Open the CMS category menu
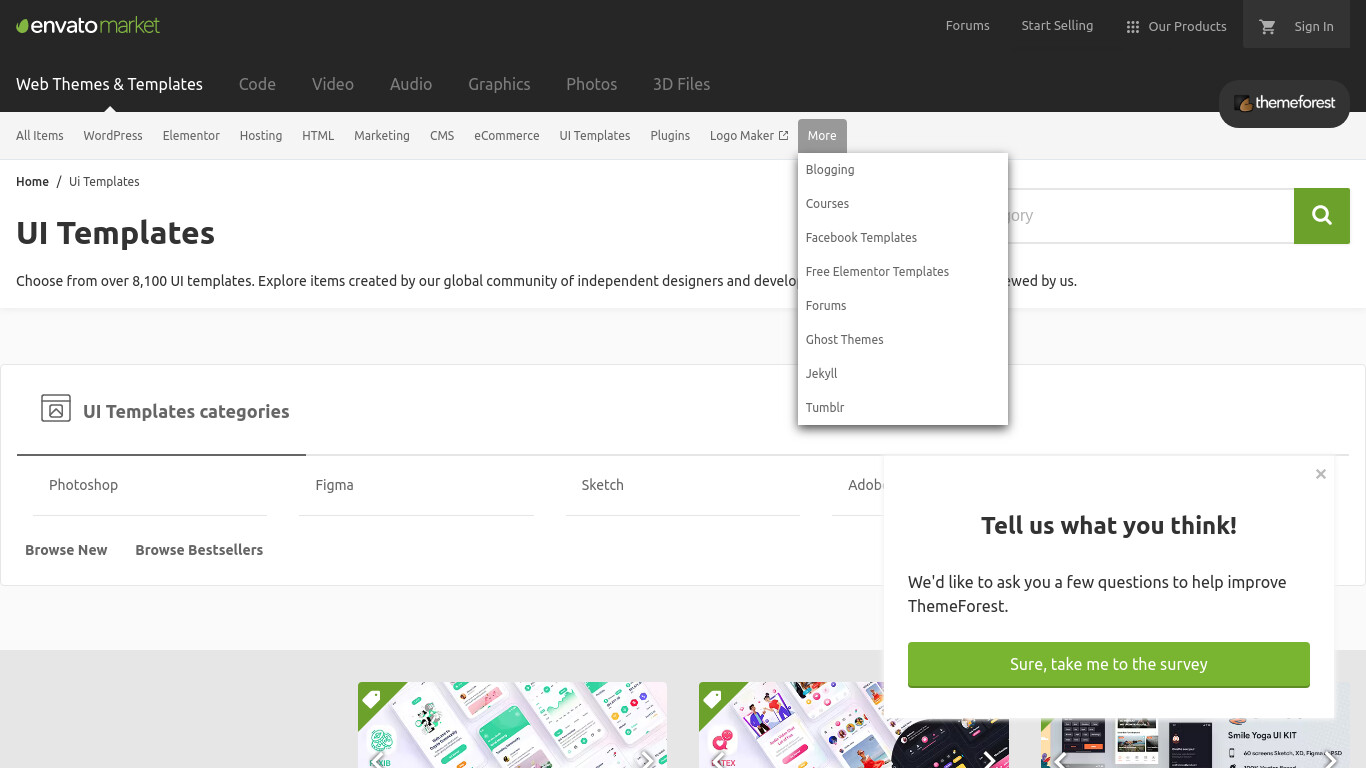 pos(442,136)
